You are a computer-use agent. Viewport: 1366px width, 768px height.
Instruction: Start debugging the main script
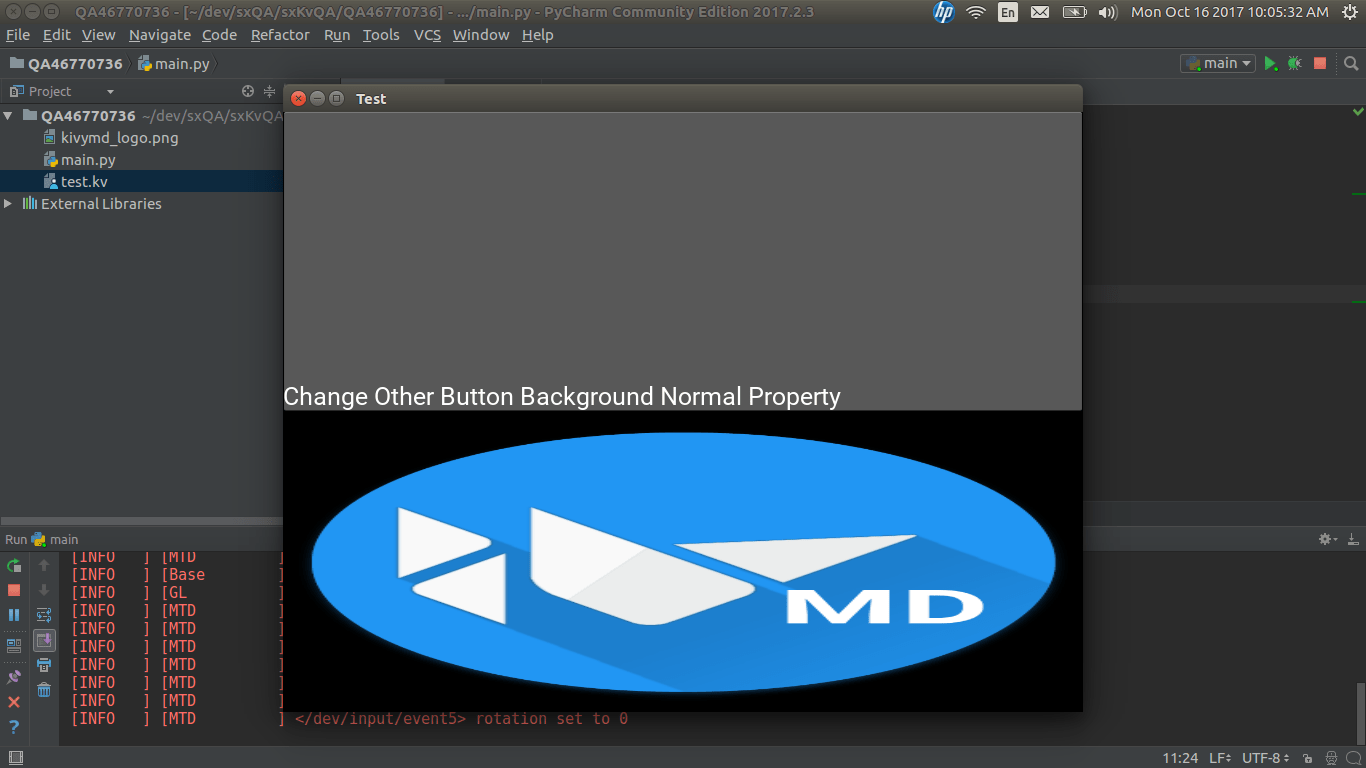(1294, 63)
